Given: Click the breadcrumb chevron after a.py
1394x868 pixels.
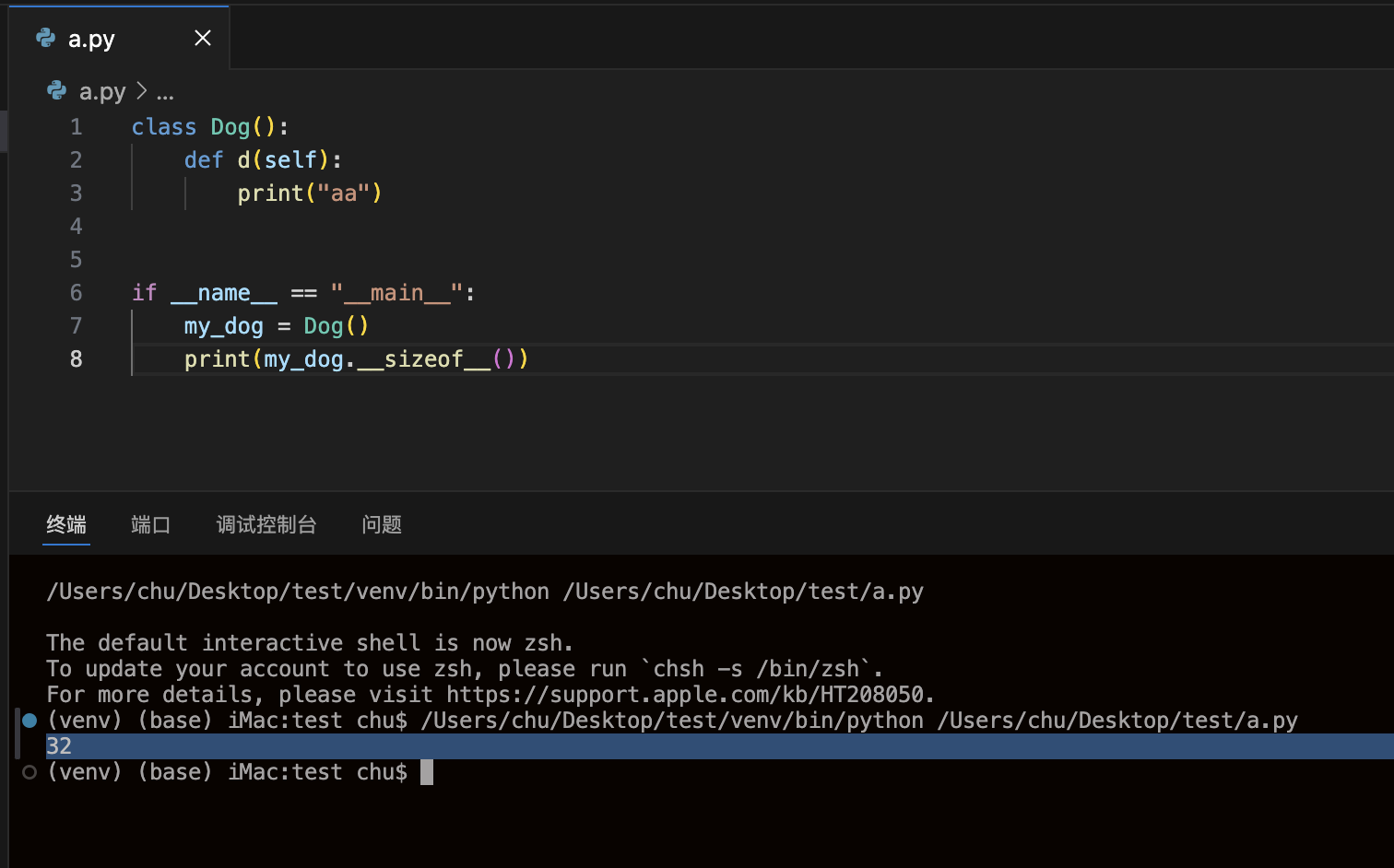Looking at the screenshot, I should click(141, 91).
